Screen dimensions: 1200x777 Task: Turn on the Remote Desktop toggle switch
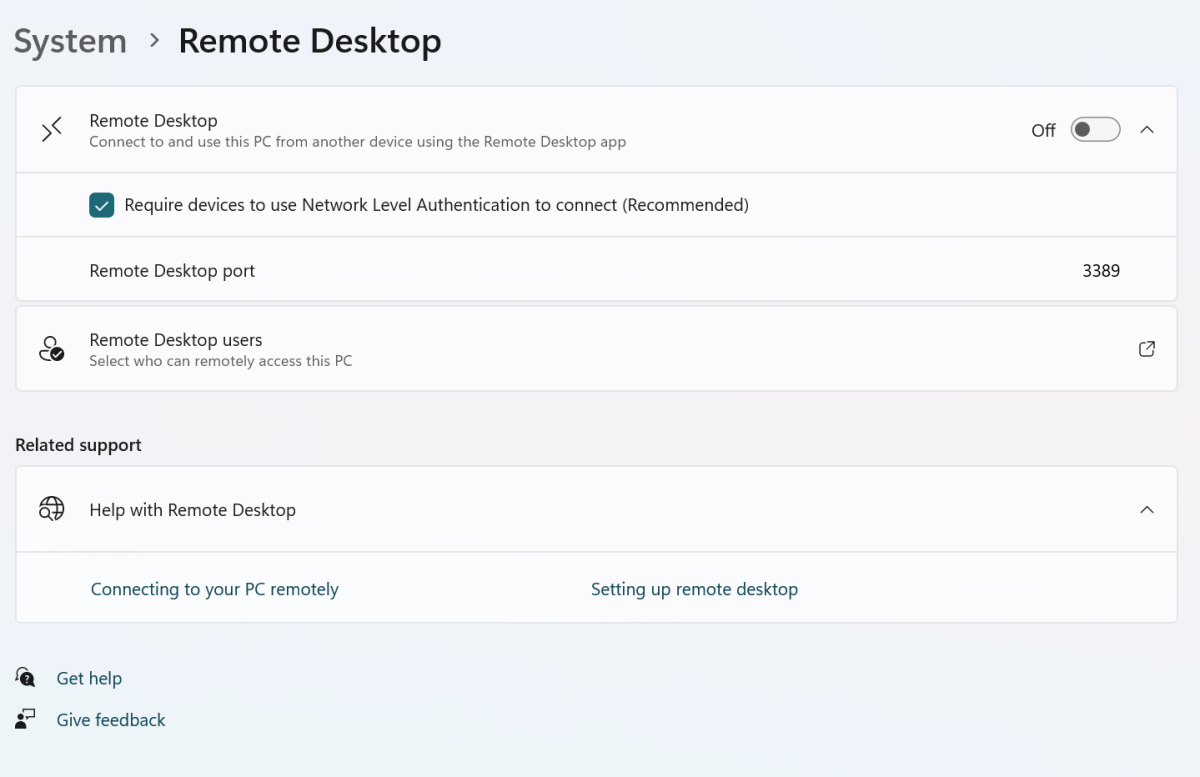[x=1095, y=130]
